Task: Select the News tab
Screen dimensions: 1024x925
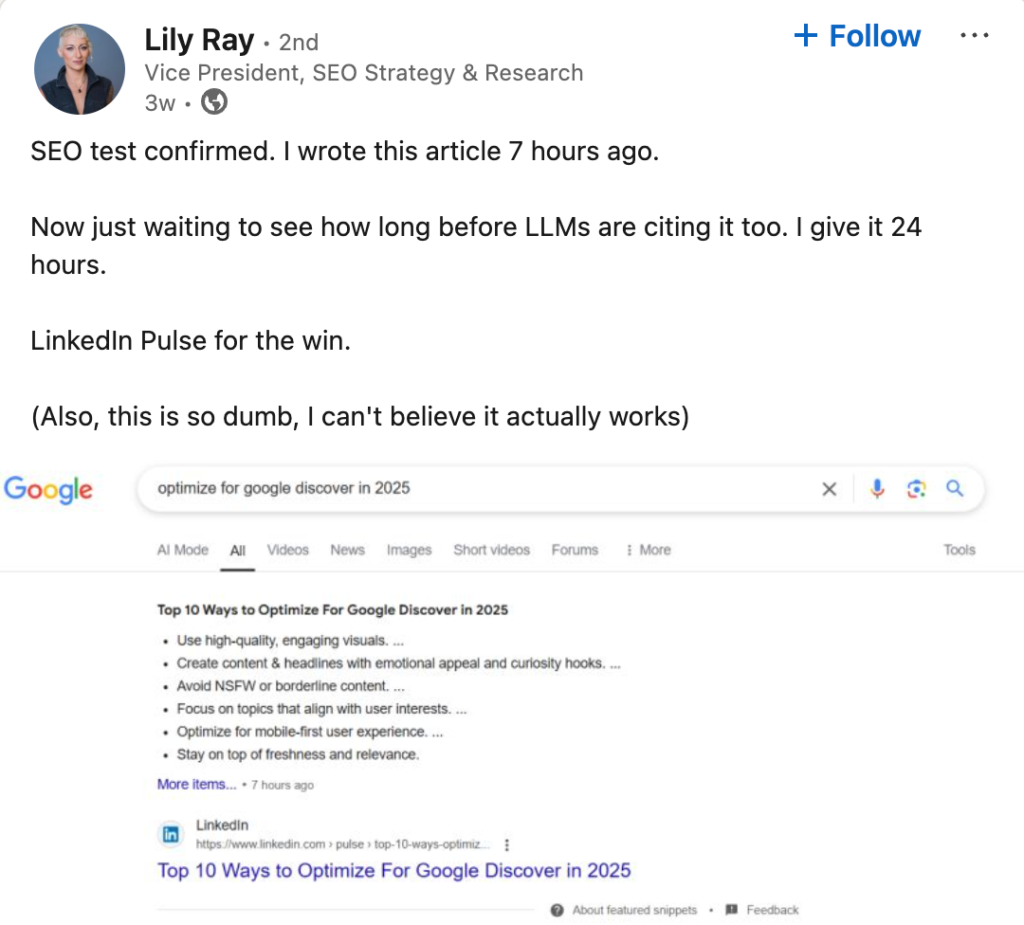Action: [x=347, y=550]
